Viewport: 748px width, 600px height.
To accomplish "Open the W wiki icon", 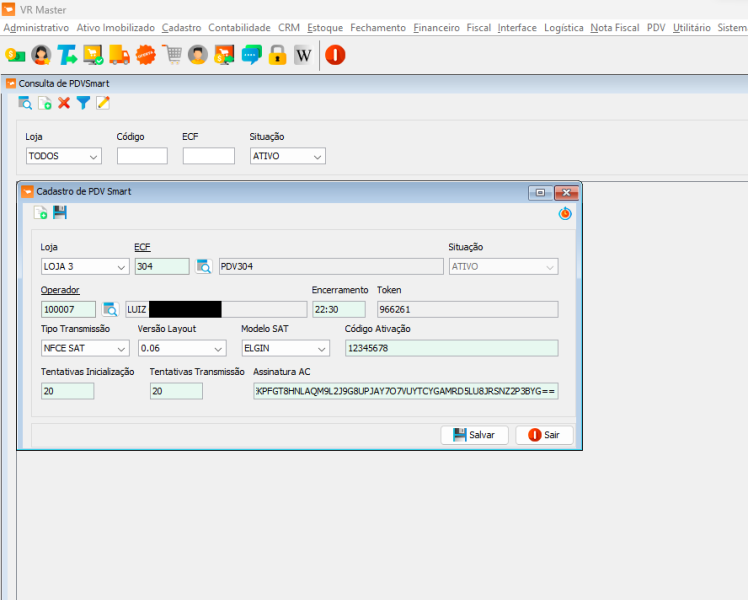I will click(303, 55).
